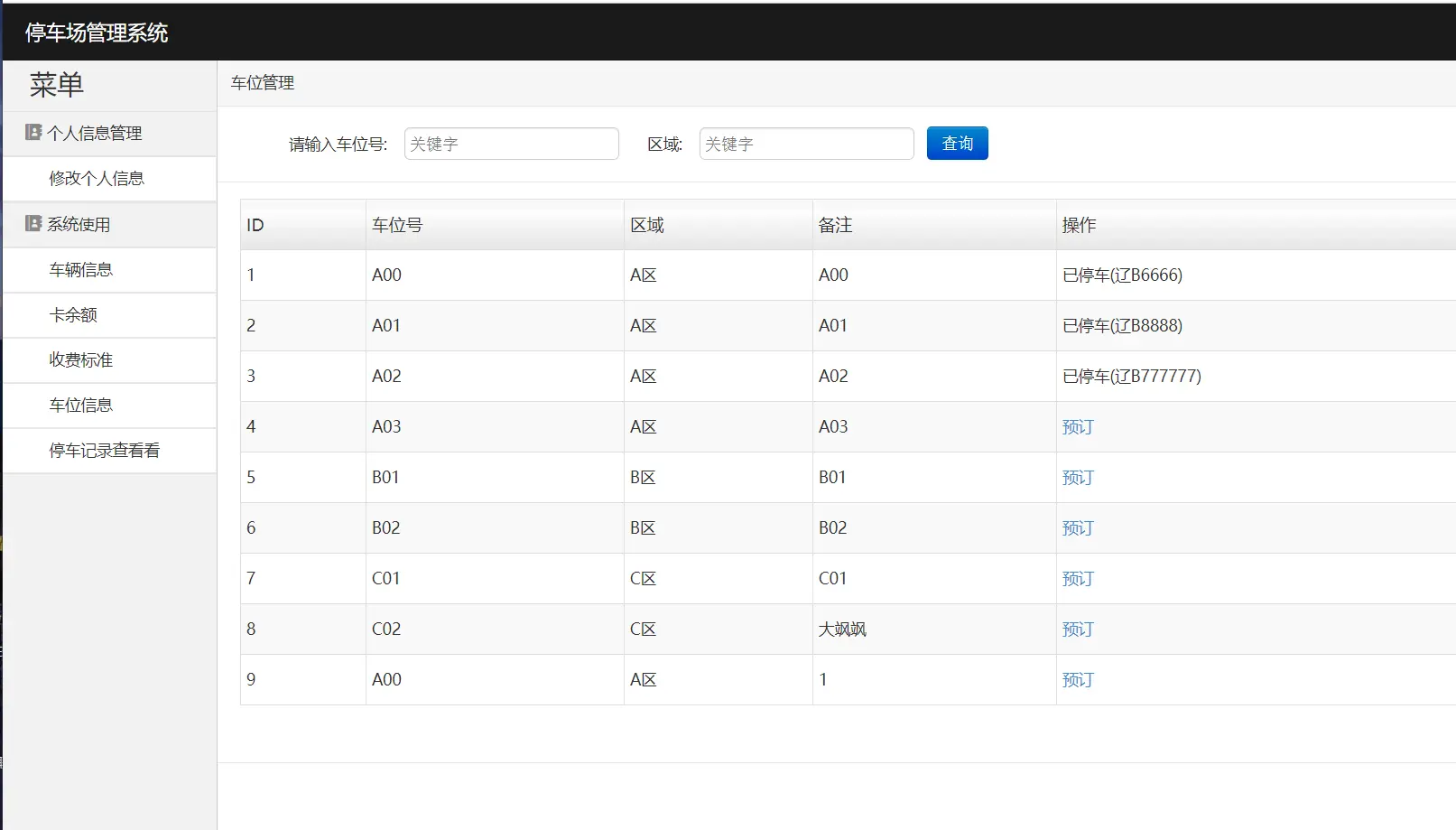The image size is (1456, 830).
Task: Click 预订 for parking spot C02
Action: tap(1078, 629)
